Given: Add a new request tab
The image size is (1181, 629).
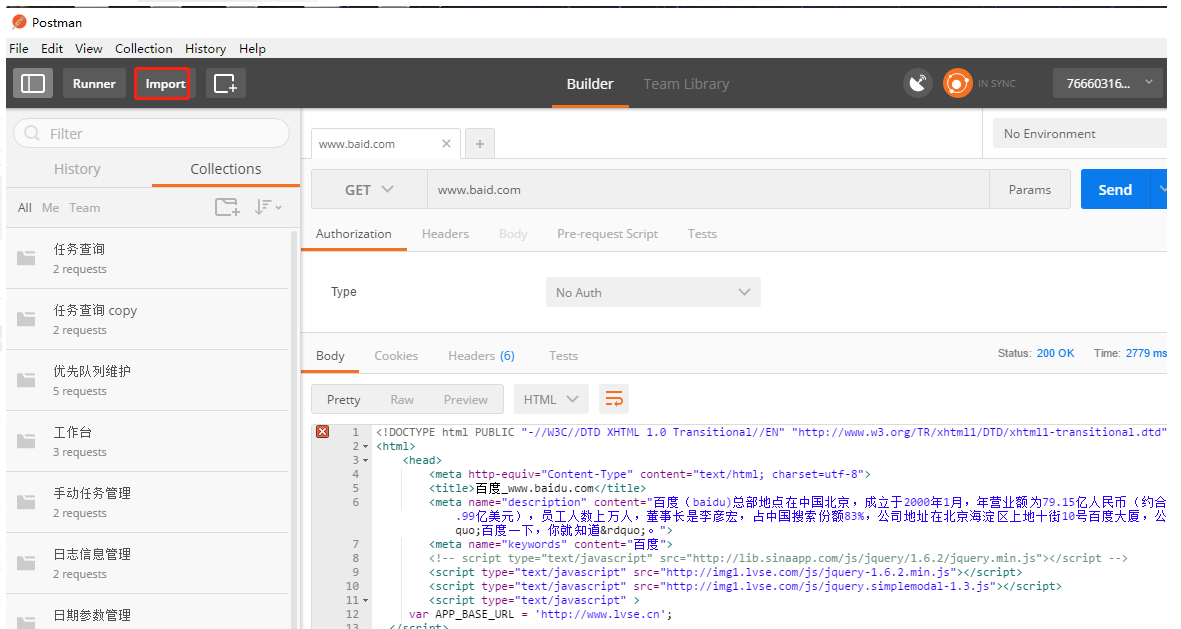Looking at the screenshot, I should [x=480, y=143].
